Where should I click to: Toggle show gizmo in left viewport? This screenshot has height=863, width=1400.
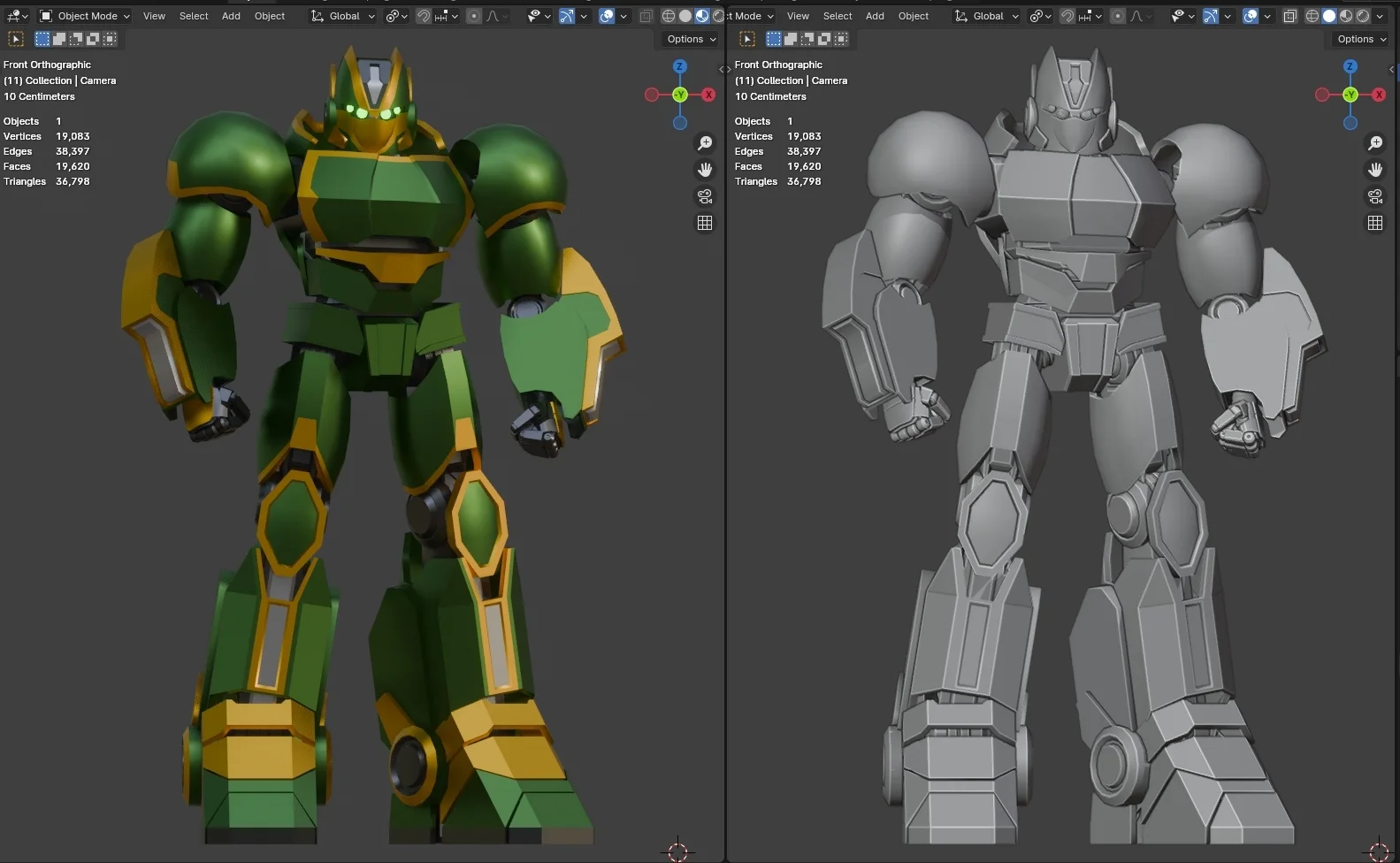pos(567,16)
